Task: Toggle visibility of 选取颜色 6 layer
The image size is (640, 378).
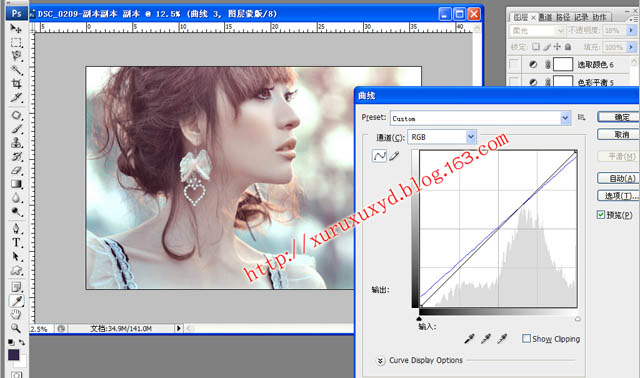Action: tap(514, 64)
